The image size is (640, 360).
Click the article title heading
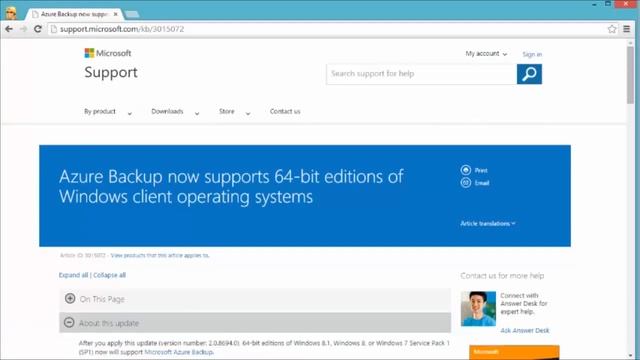pyautogui.click(x=231, y=187)
